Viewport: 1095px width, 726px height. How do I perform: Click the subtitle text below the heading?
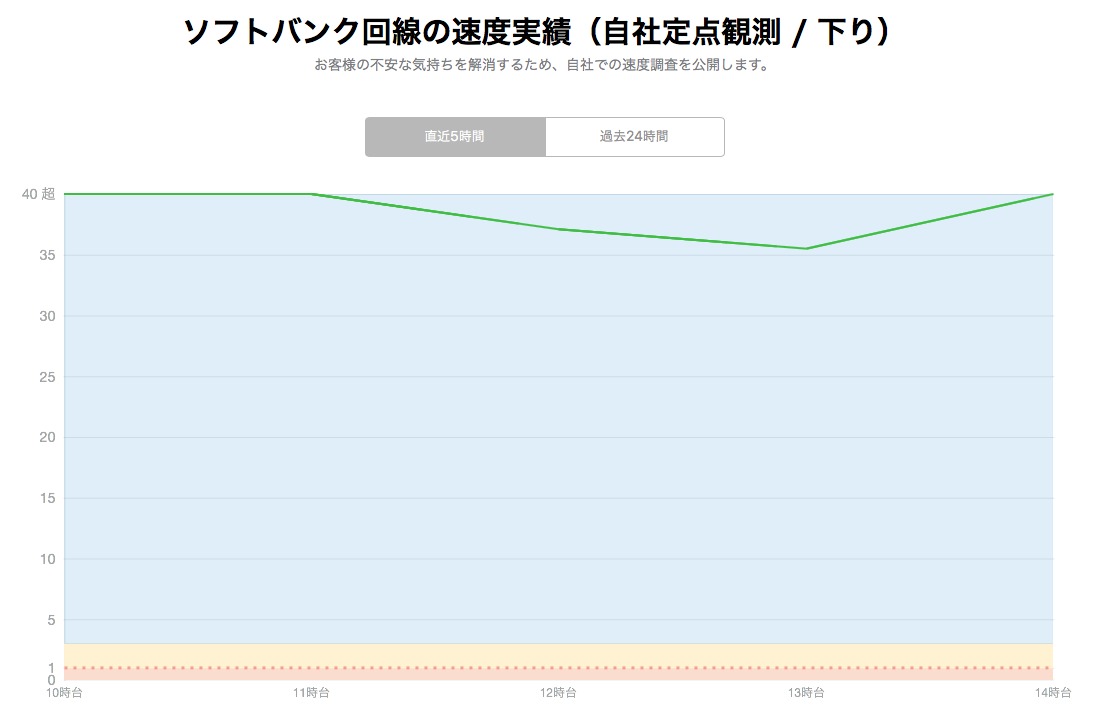coord(541,66)
